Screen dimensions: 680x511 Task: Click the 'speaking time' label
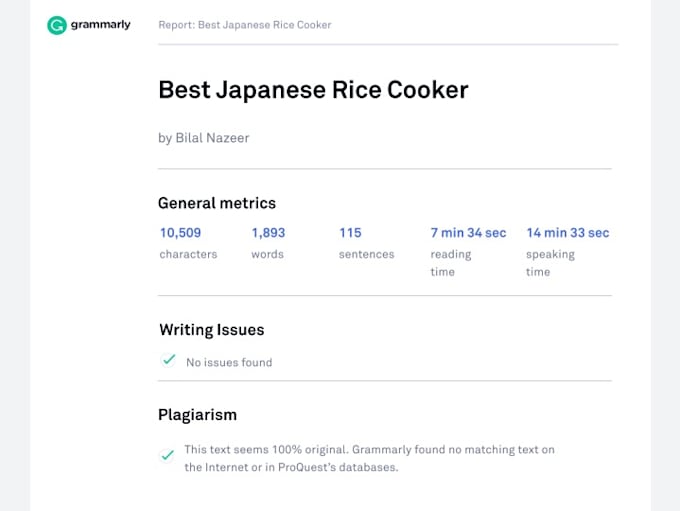[550, 263]
